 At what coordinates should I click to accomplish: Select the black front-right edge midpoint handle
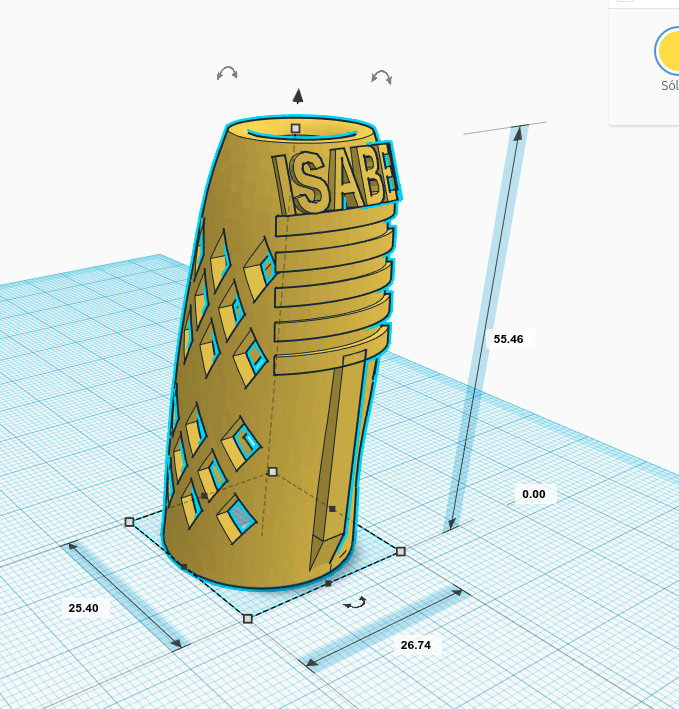point(329,583)
